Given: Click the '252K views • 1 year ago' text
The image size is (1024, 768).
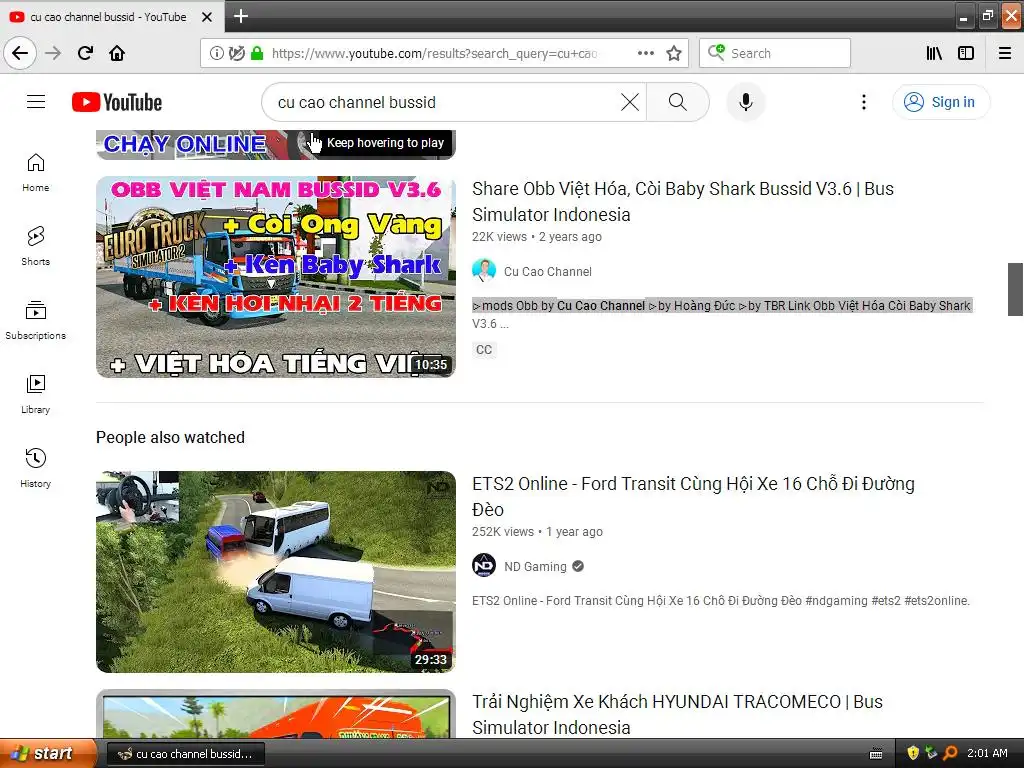Looking at the screenshot, I should (537, 532).
